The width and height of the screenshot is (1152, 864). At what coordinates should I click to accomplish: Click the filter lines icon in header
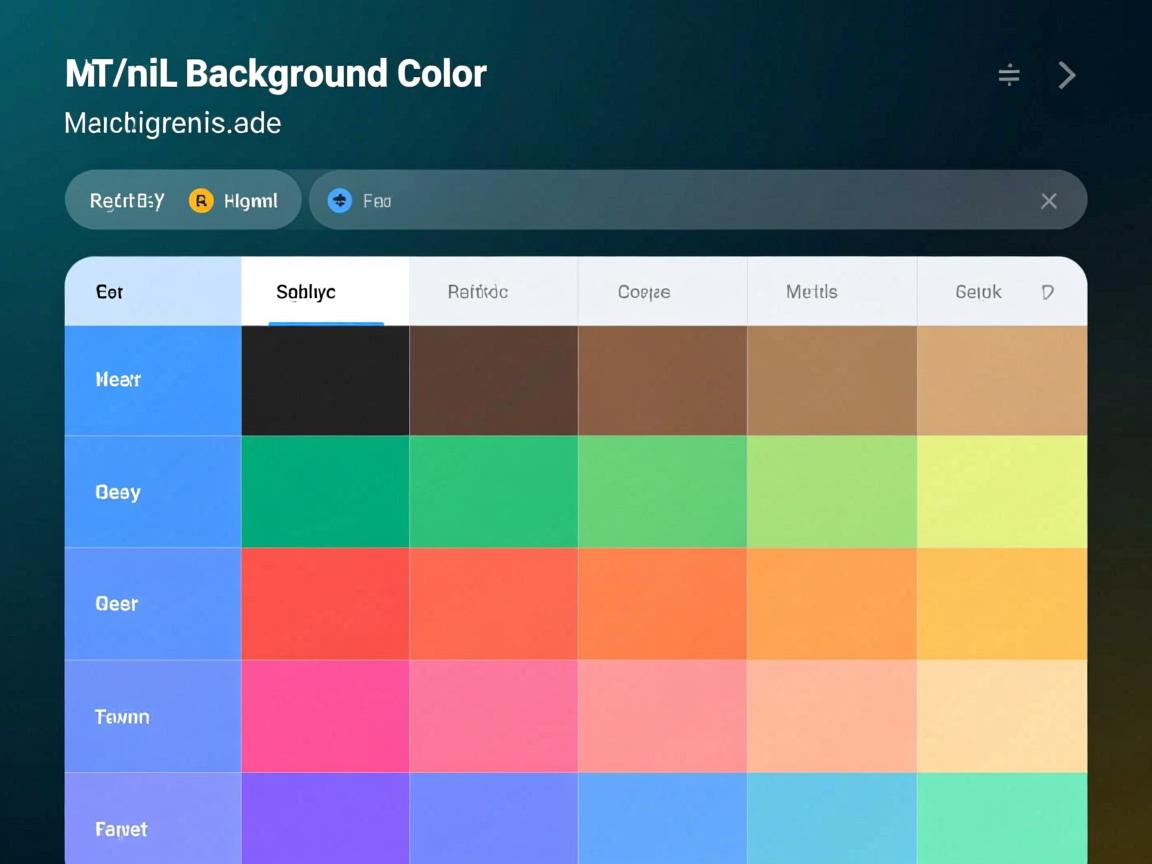coord(1009,75)
